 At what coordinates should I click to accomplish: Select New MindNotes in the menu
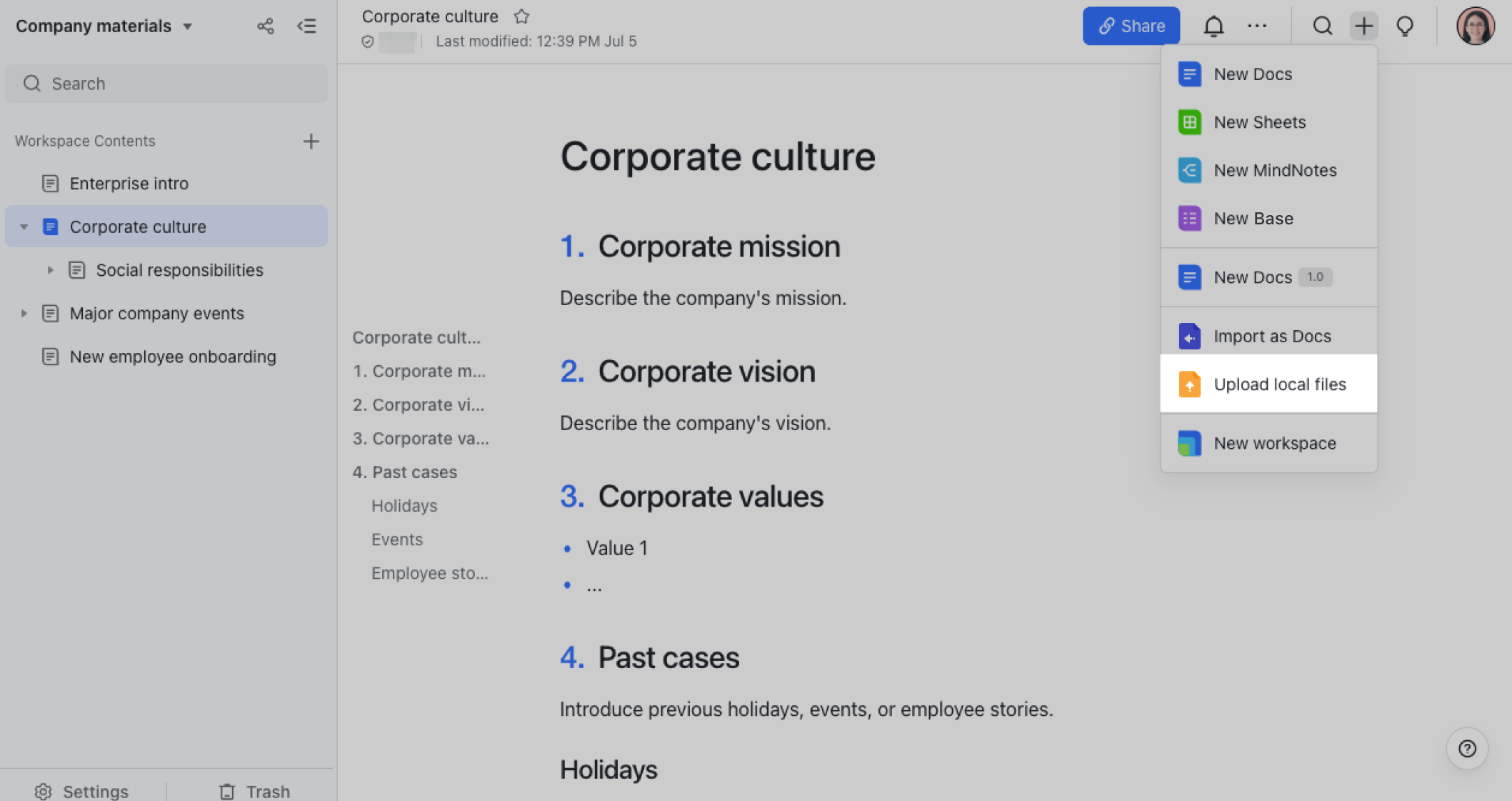coord(1274,170)
